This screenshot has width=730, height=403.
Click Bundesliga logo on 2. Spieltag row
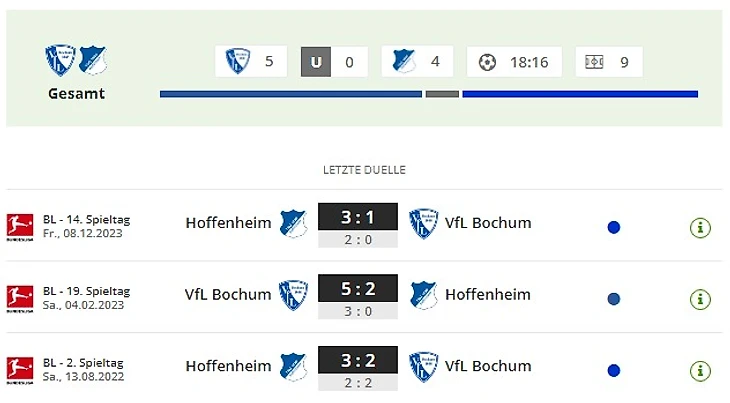click(20, 369)
